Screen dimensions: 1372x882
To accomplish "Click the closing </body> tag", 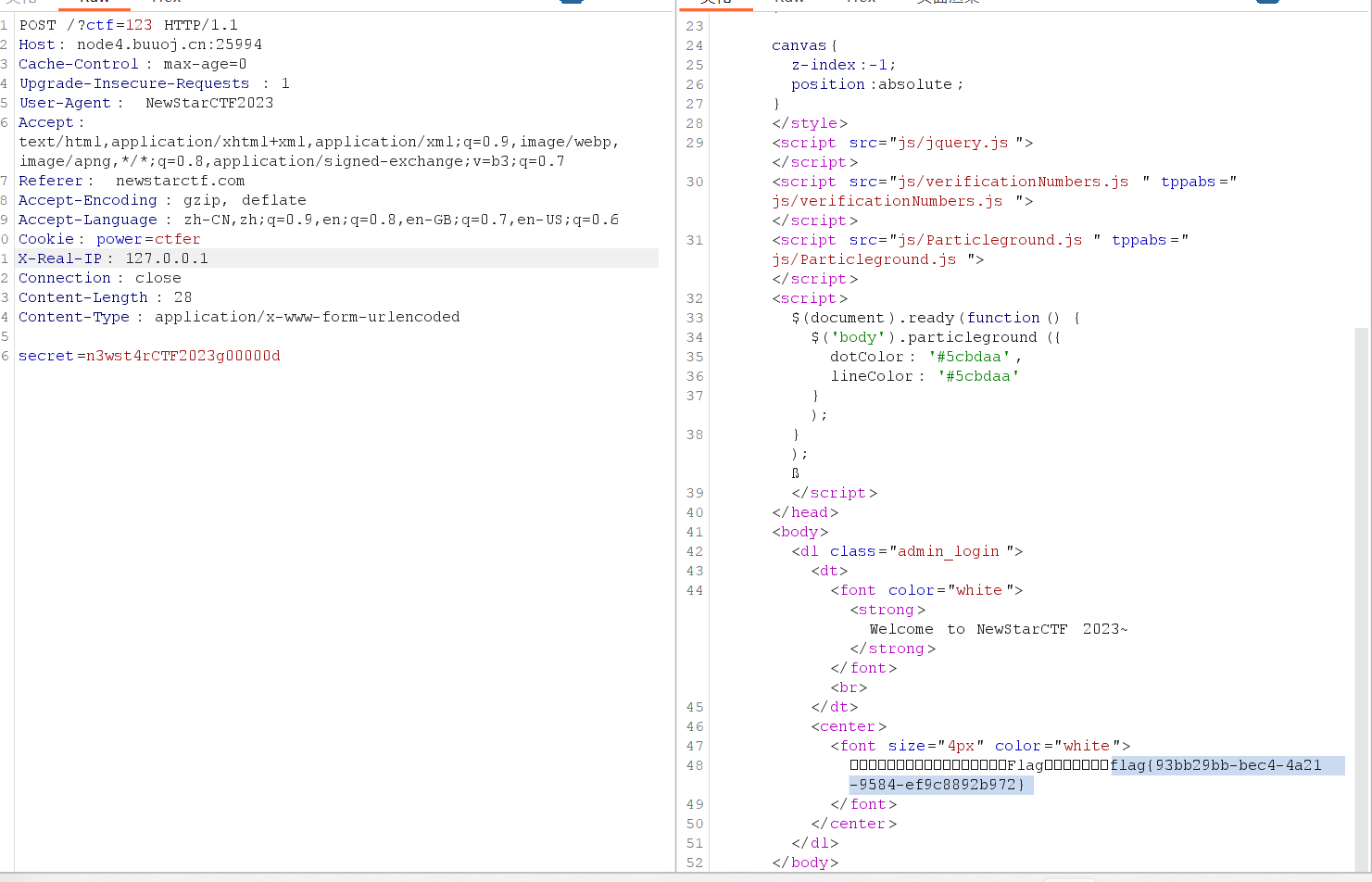I will (x=805, y=863).
